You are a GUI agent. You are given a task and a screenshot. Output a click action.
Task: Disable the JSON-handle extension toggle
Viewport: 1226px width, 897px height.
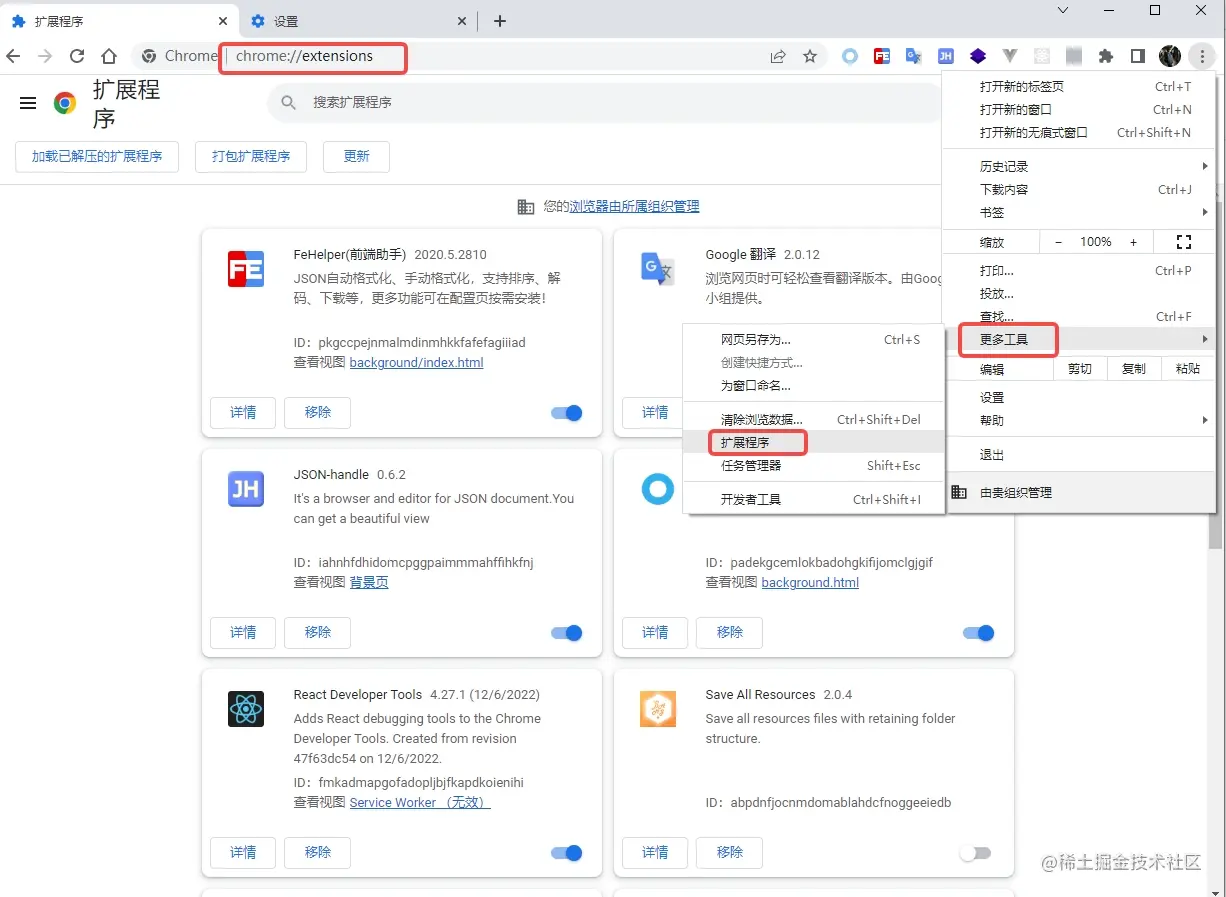pyautogui.click(x=567, y=633)
